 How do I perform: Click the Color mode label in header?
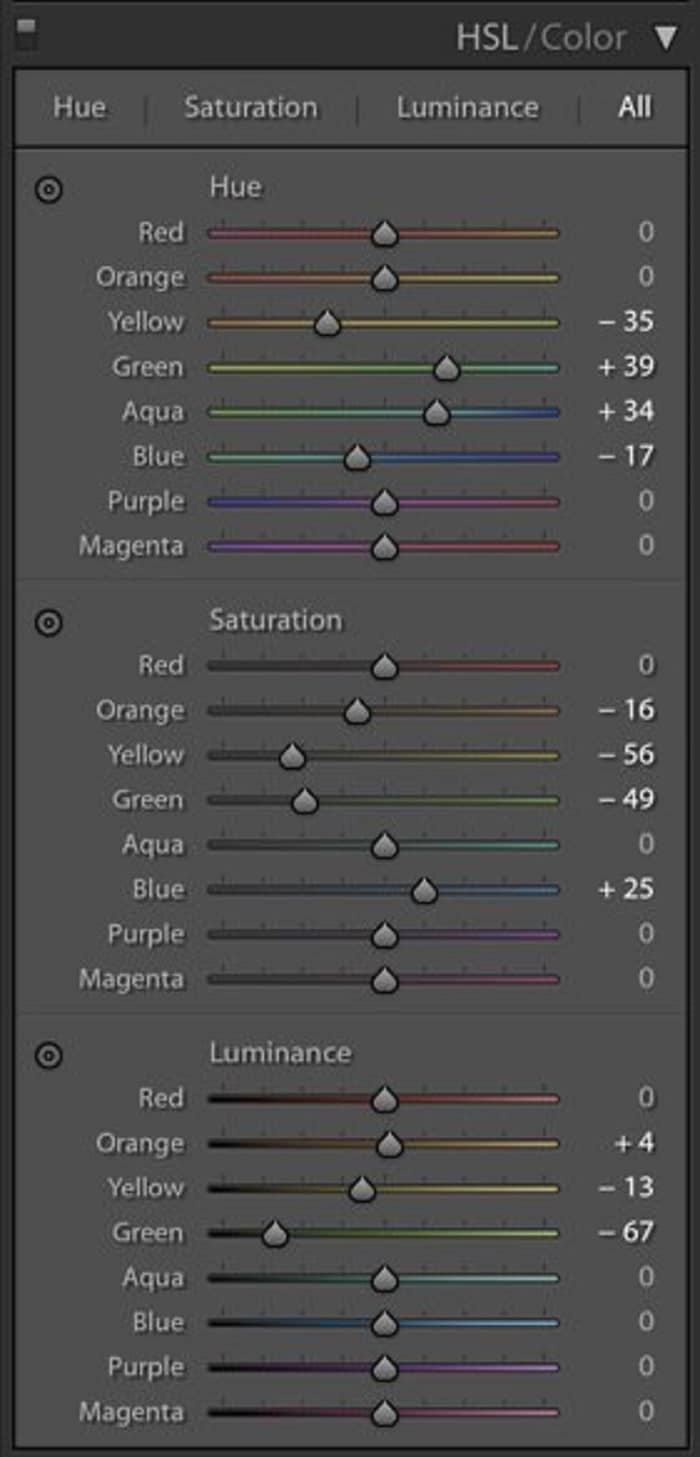coord(587,38)
